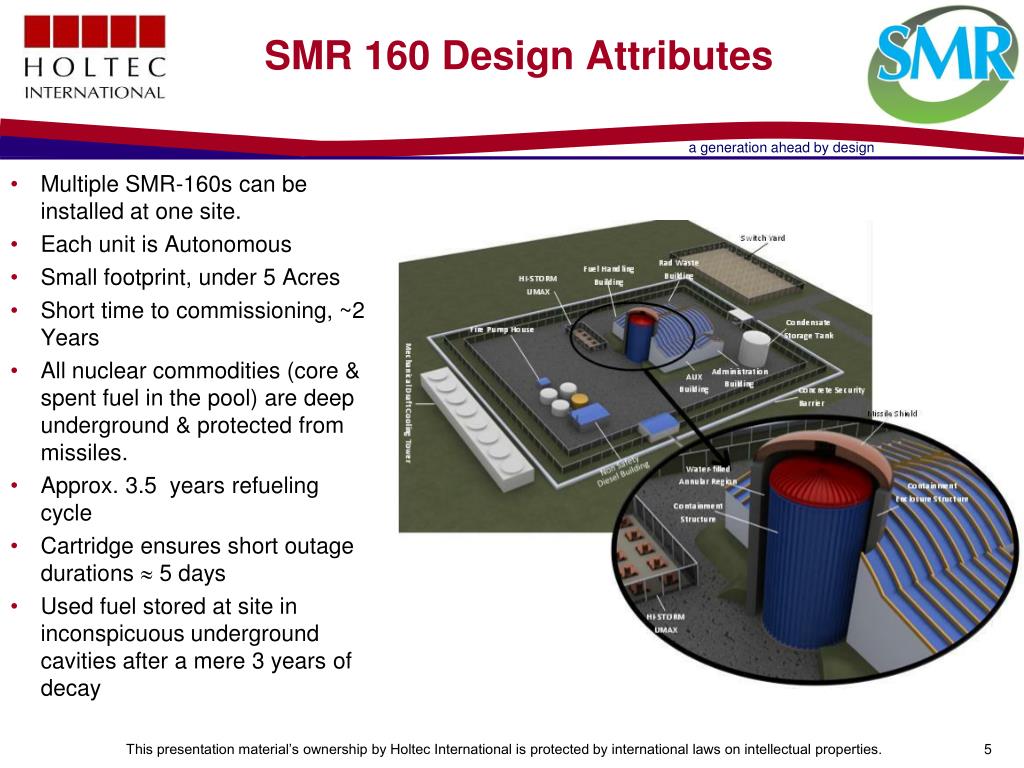Click the upper 'HI-STORM UMAX' label
This screenshot has height=768, width=1024.
(538, 285)
